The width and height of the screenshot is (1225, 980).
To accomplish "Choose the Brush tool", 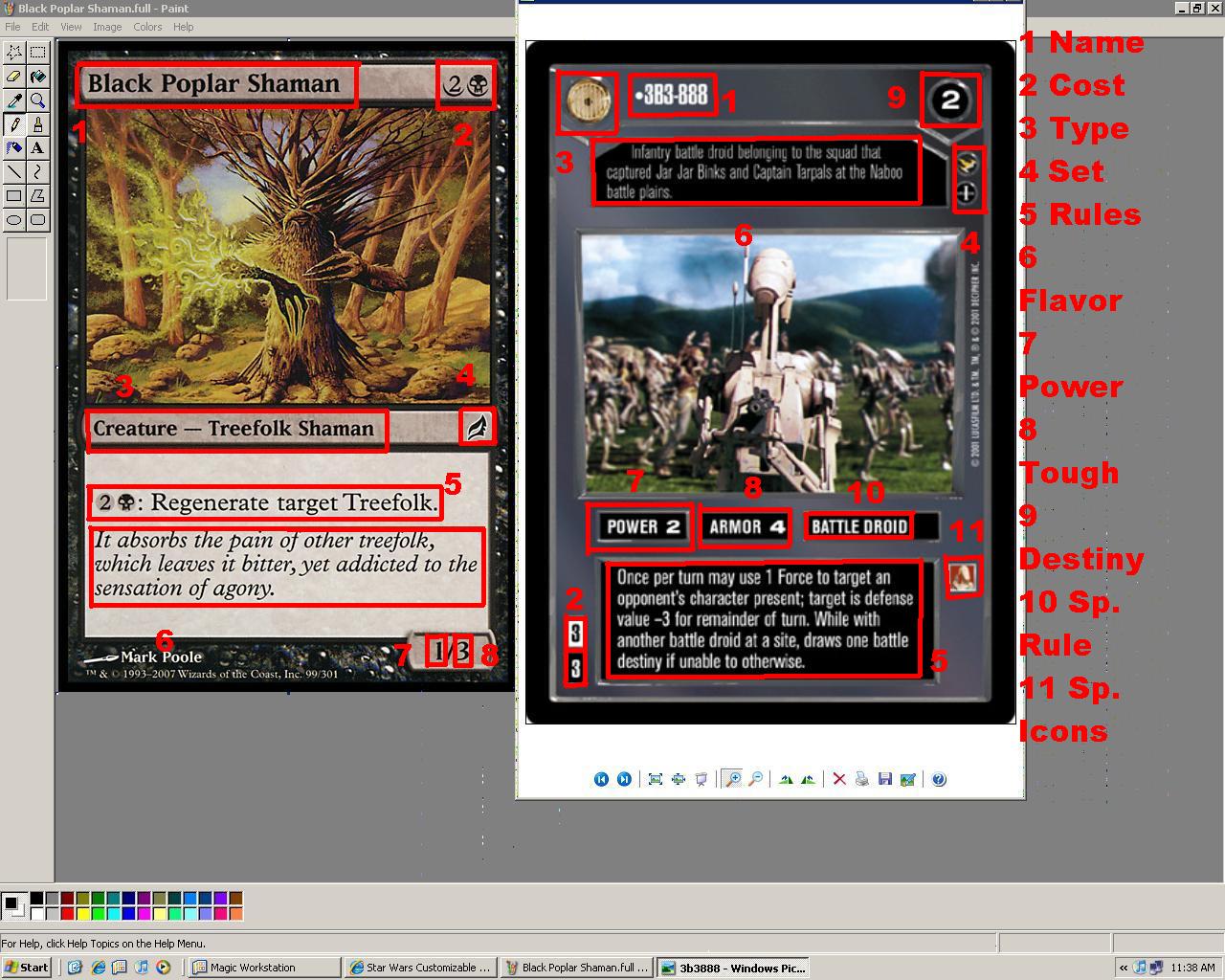I will tap(37, 124).
